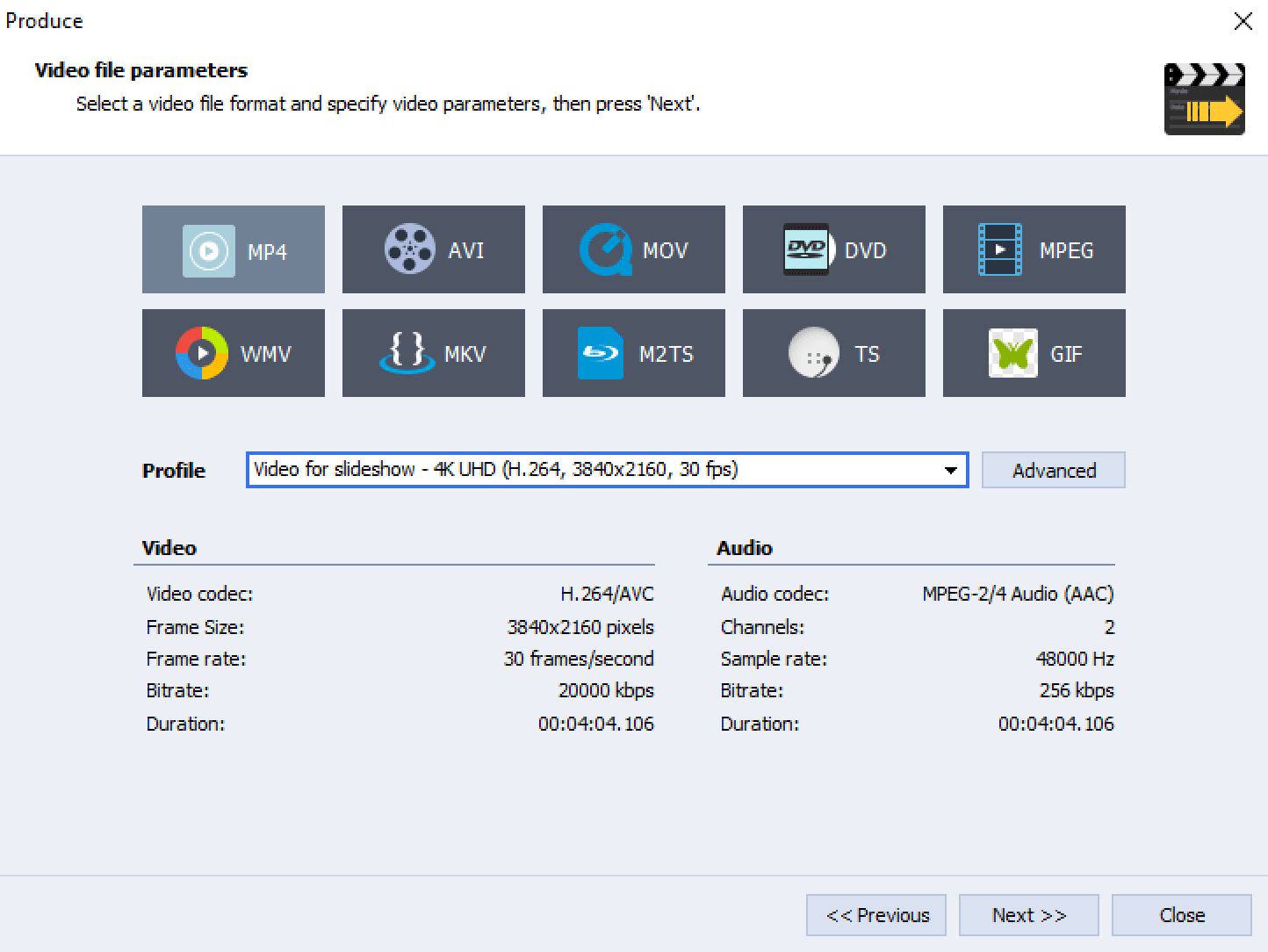Select the MP4 output format
The image size is (1268, 952).
[x=233, y=249]
